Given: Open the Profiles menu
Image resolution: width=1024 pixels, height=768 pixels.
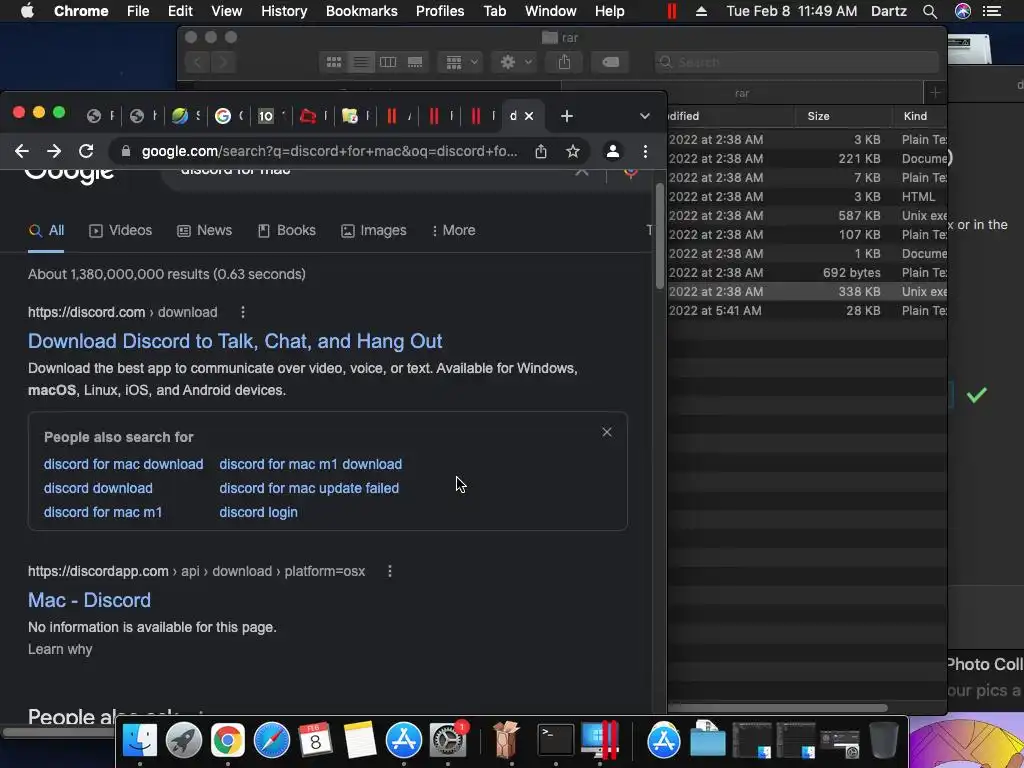Looking at the screenshot, I should tap(440, 11).
